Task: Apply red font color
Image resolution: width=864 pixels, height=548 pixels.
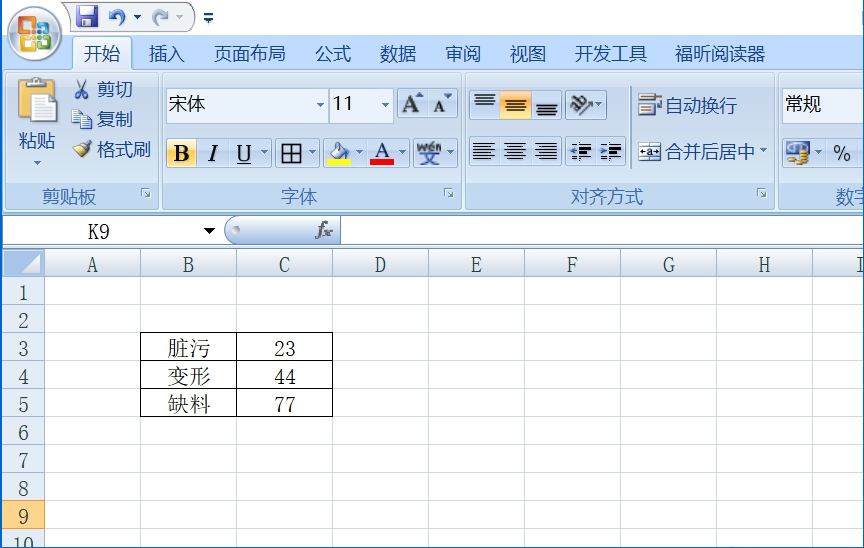Action: tap(382, 153)
